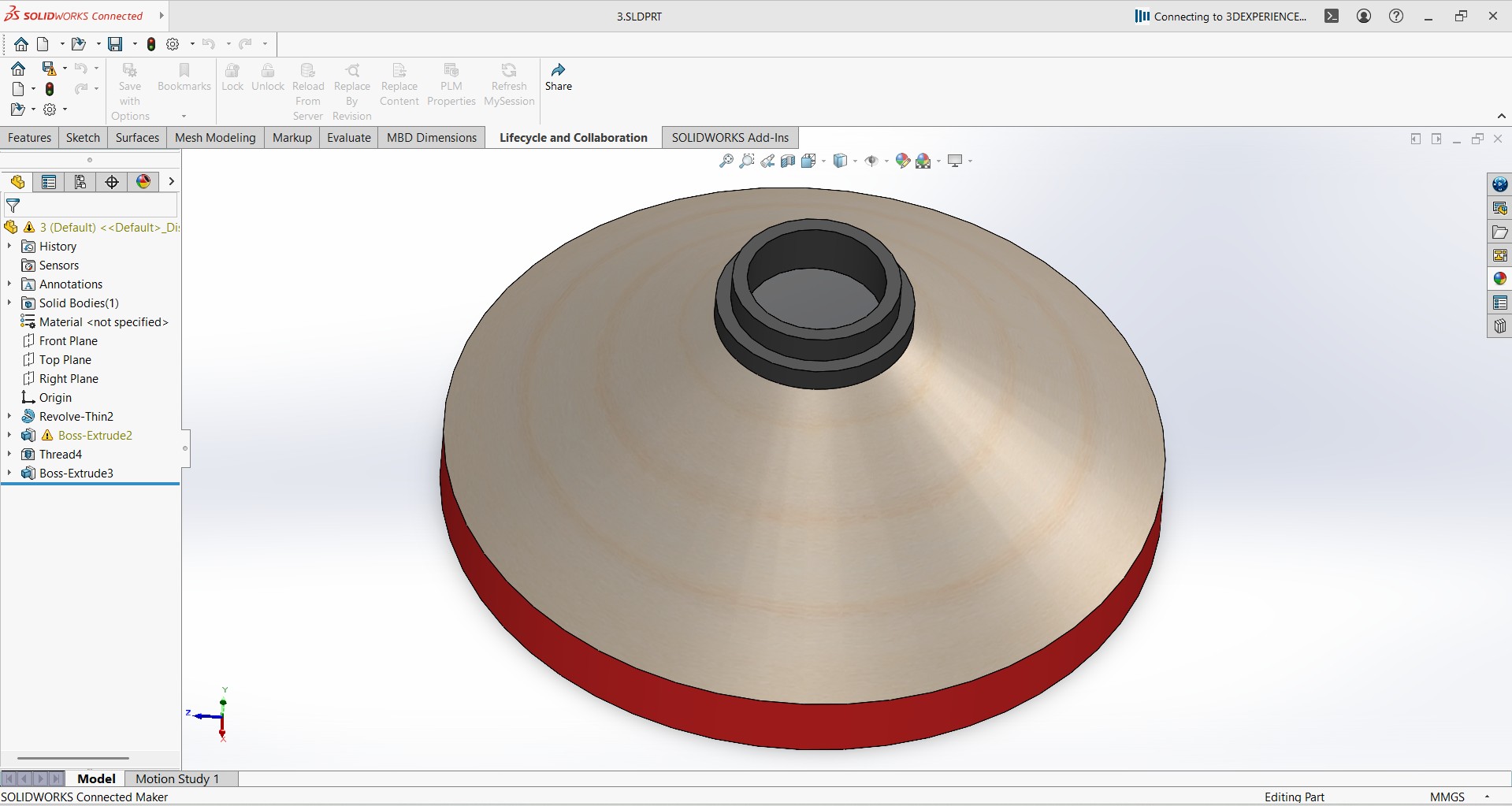Image resolution: width=1512 pixels, height=806 pixels.
Task: Toggle Hide/Show Items eye icon
Action: 871,161
